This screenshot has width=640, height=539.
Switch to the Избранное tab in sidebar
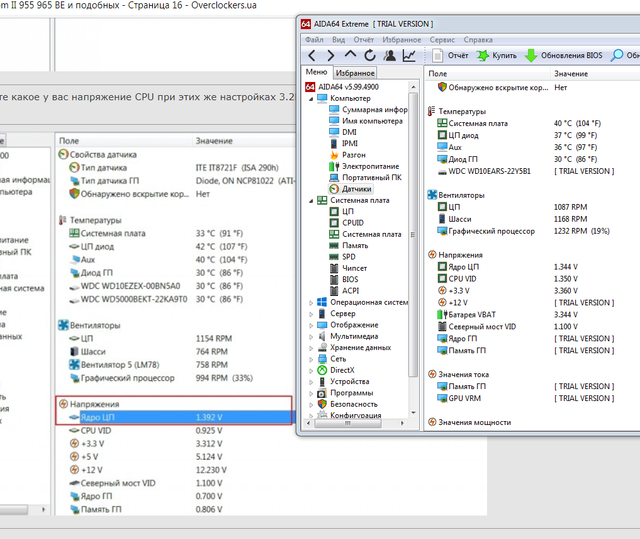point(355,73)
